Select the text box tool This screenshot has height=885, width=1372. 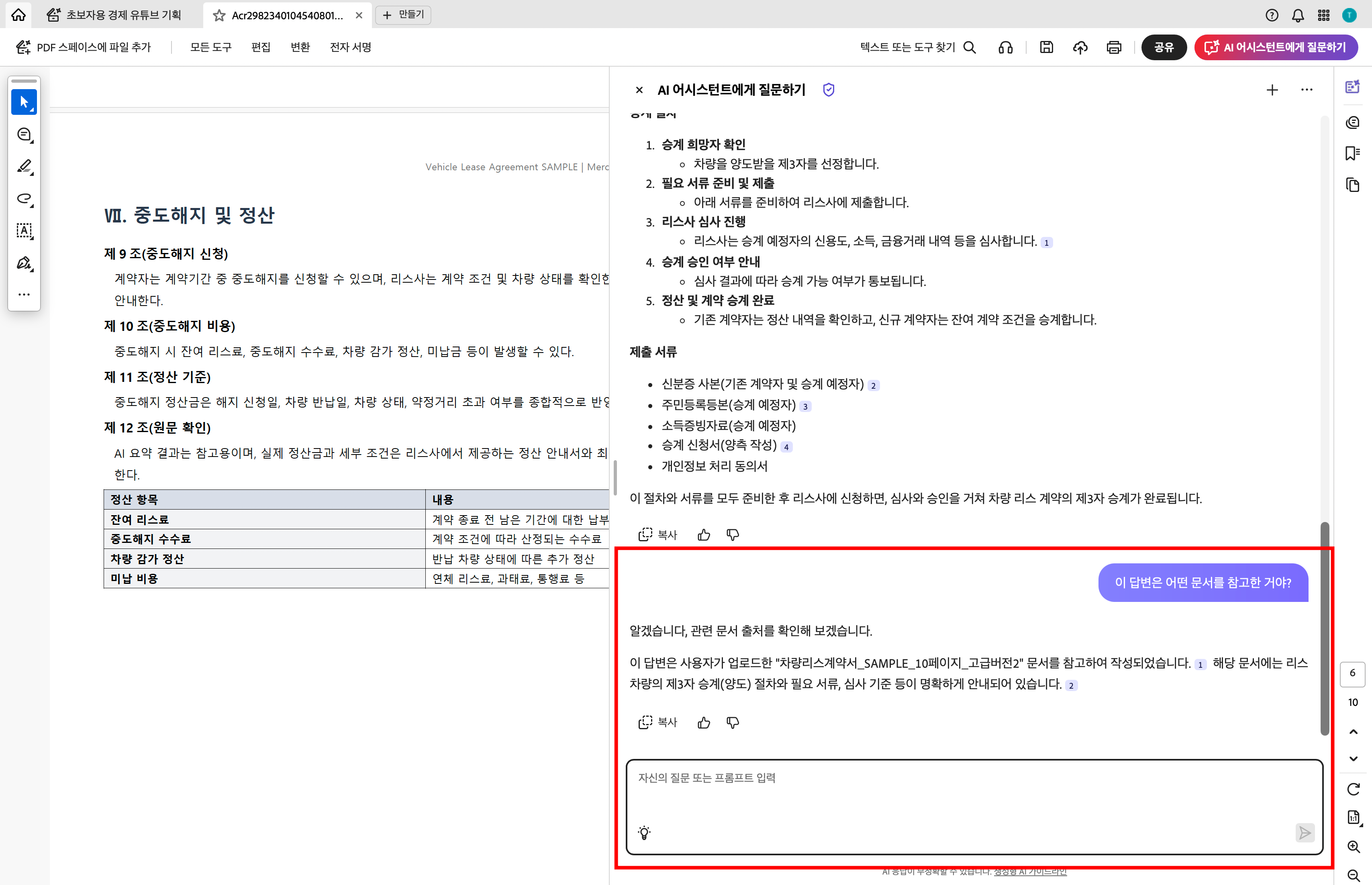click(24, 230)
